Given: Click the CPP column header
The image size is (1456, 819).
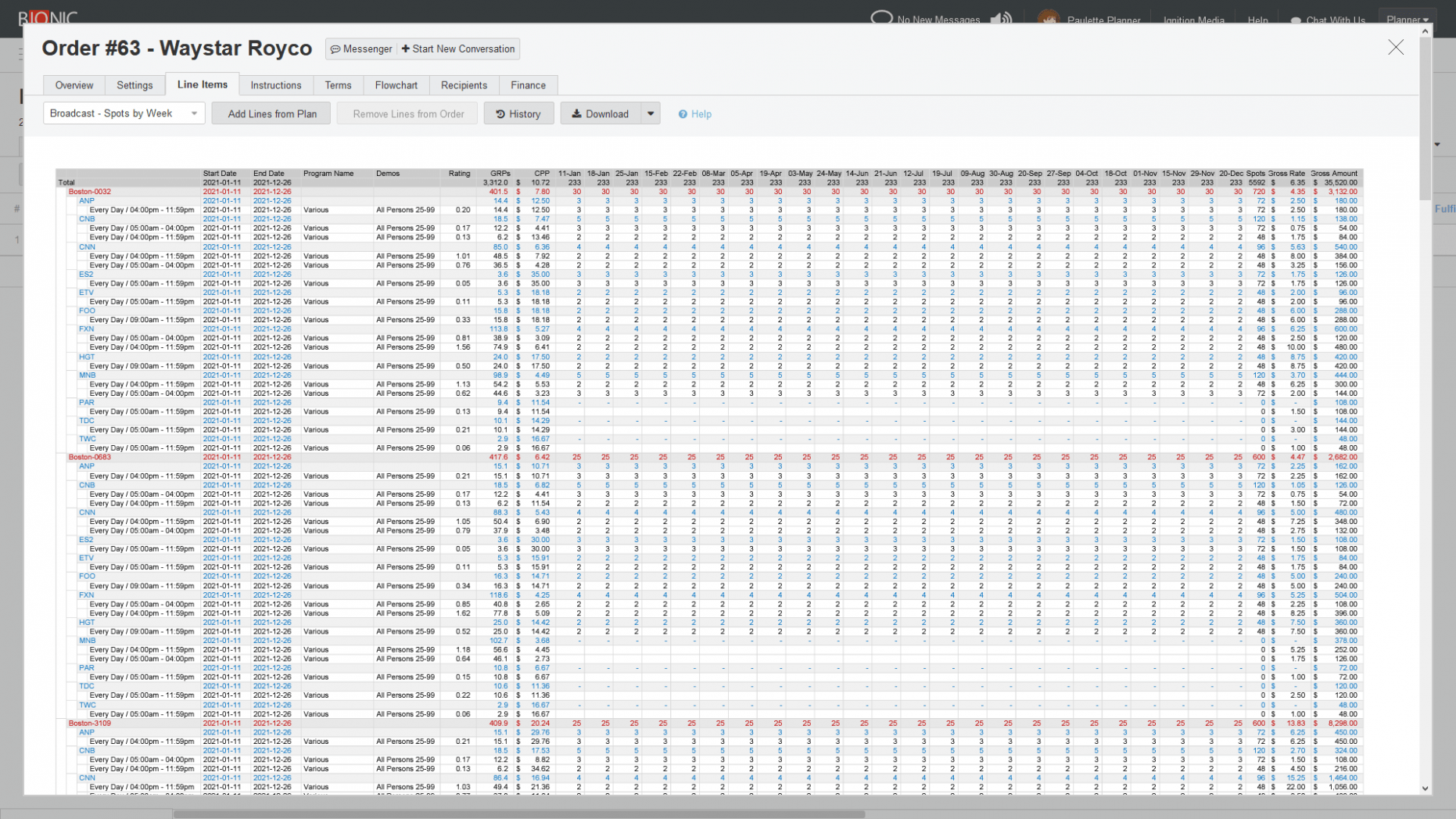Looking at the screenshot, I should [542, 174].
